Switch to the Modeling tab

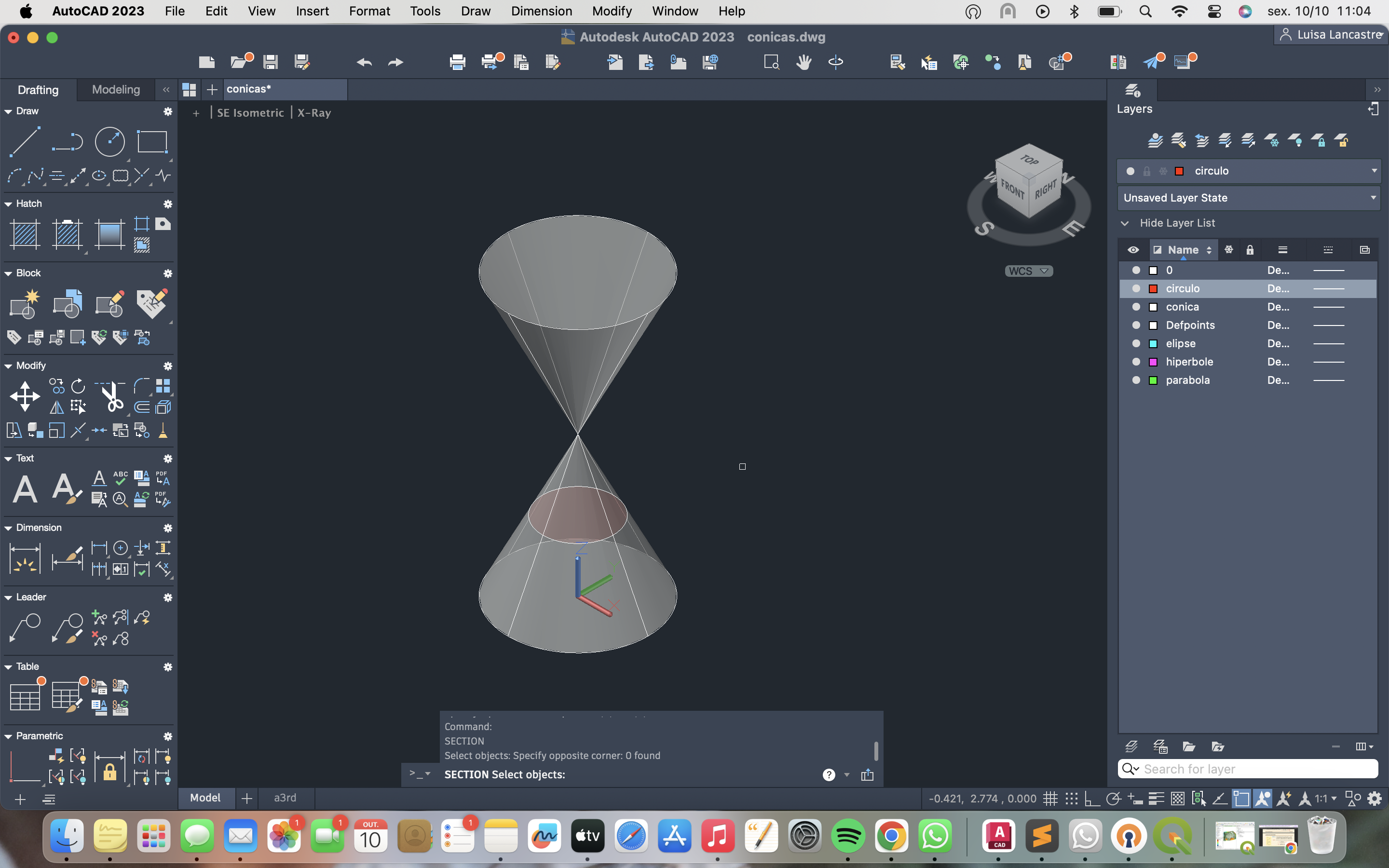click(x=115, y=90)
